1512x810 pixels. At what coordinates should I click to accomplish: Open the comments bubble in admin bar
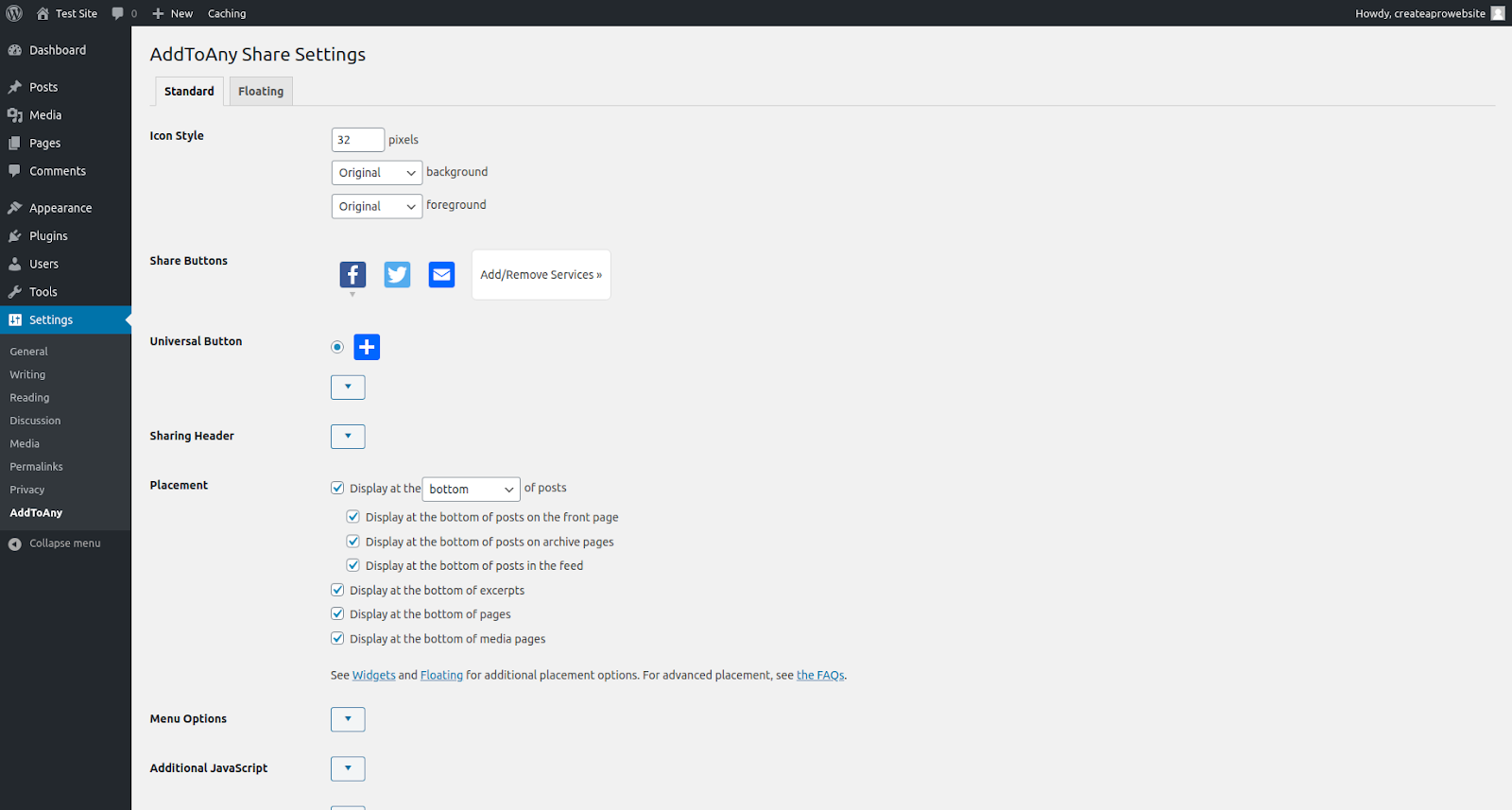coord(118,13)
